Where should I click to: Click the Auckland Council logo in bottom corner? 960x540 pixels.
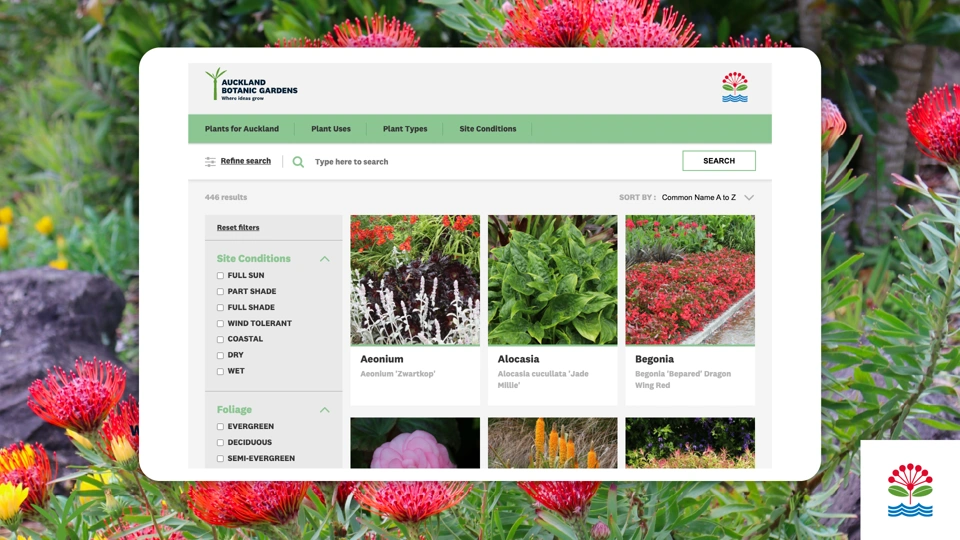click(x=910, y=490)
